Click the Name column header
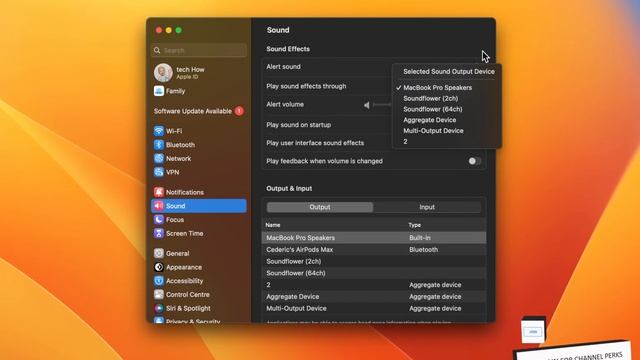The image size is (640, 360). 273,225
